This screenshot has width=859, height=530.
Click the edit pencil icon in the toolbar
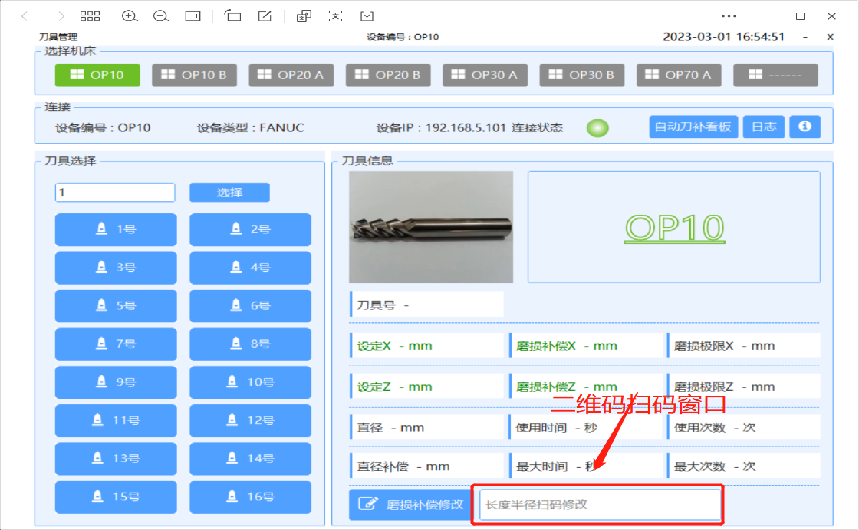pos(264,16)
